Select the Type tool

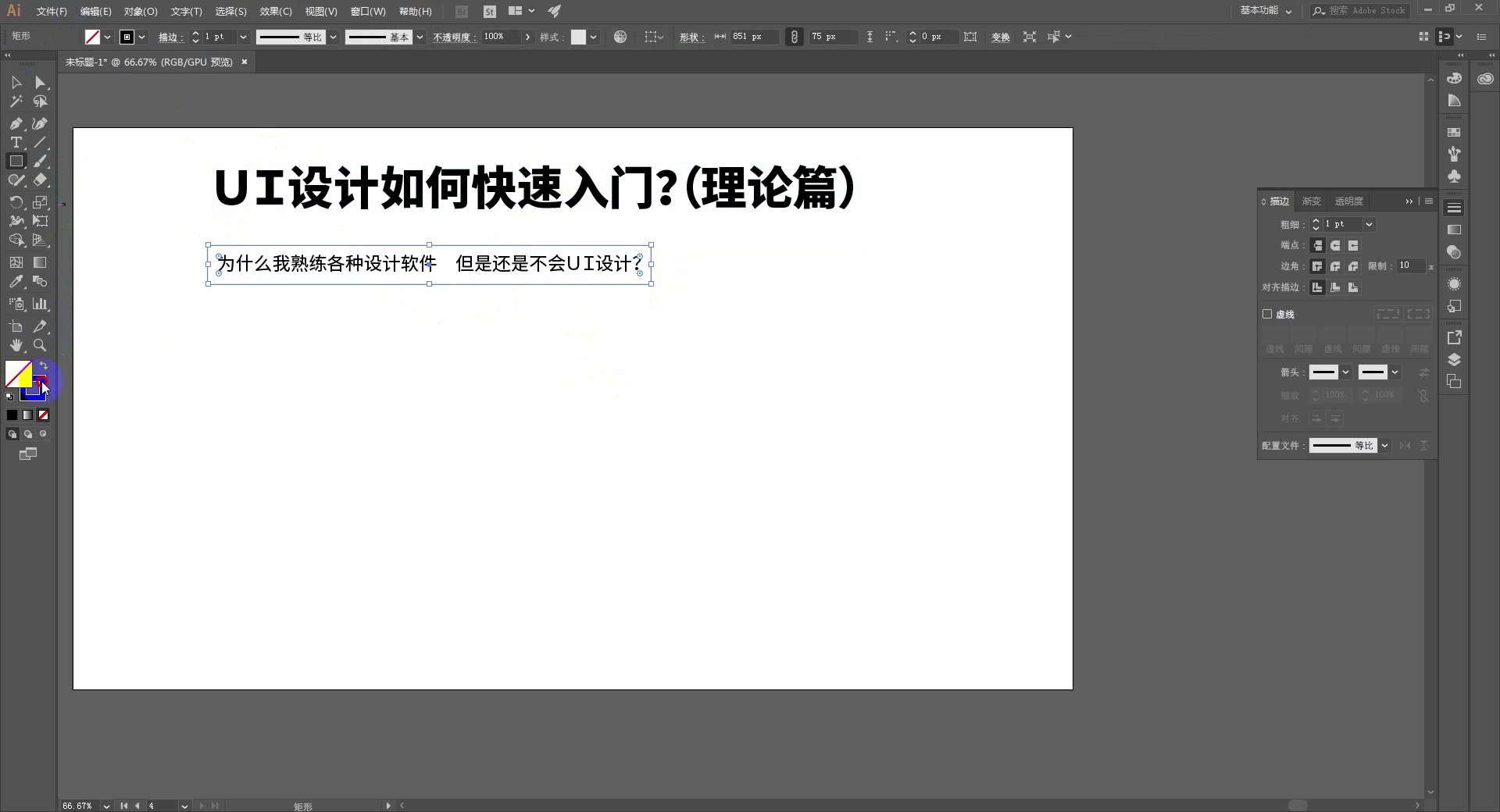click(x=16, y=142)
